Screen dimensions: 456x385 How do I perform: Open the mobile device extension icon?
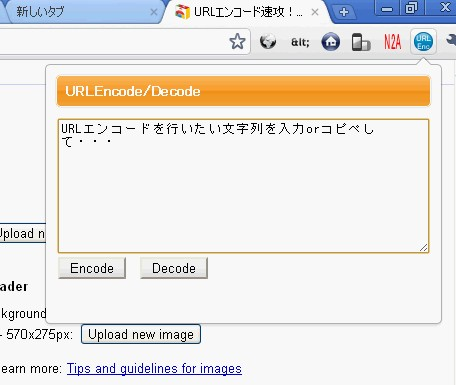[x=361, y=42]
